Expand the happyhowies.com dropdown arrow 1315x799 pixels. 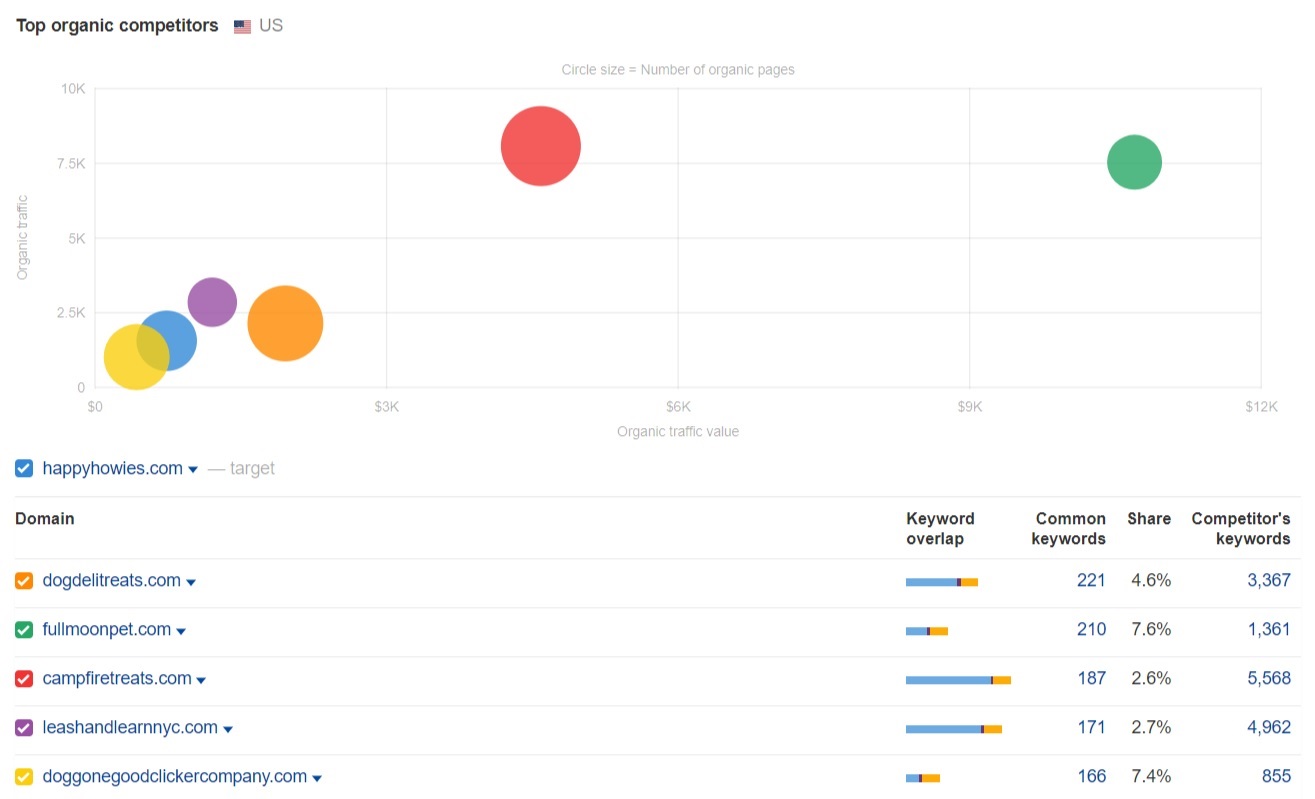point(193,470)
